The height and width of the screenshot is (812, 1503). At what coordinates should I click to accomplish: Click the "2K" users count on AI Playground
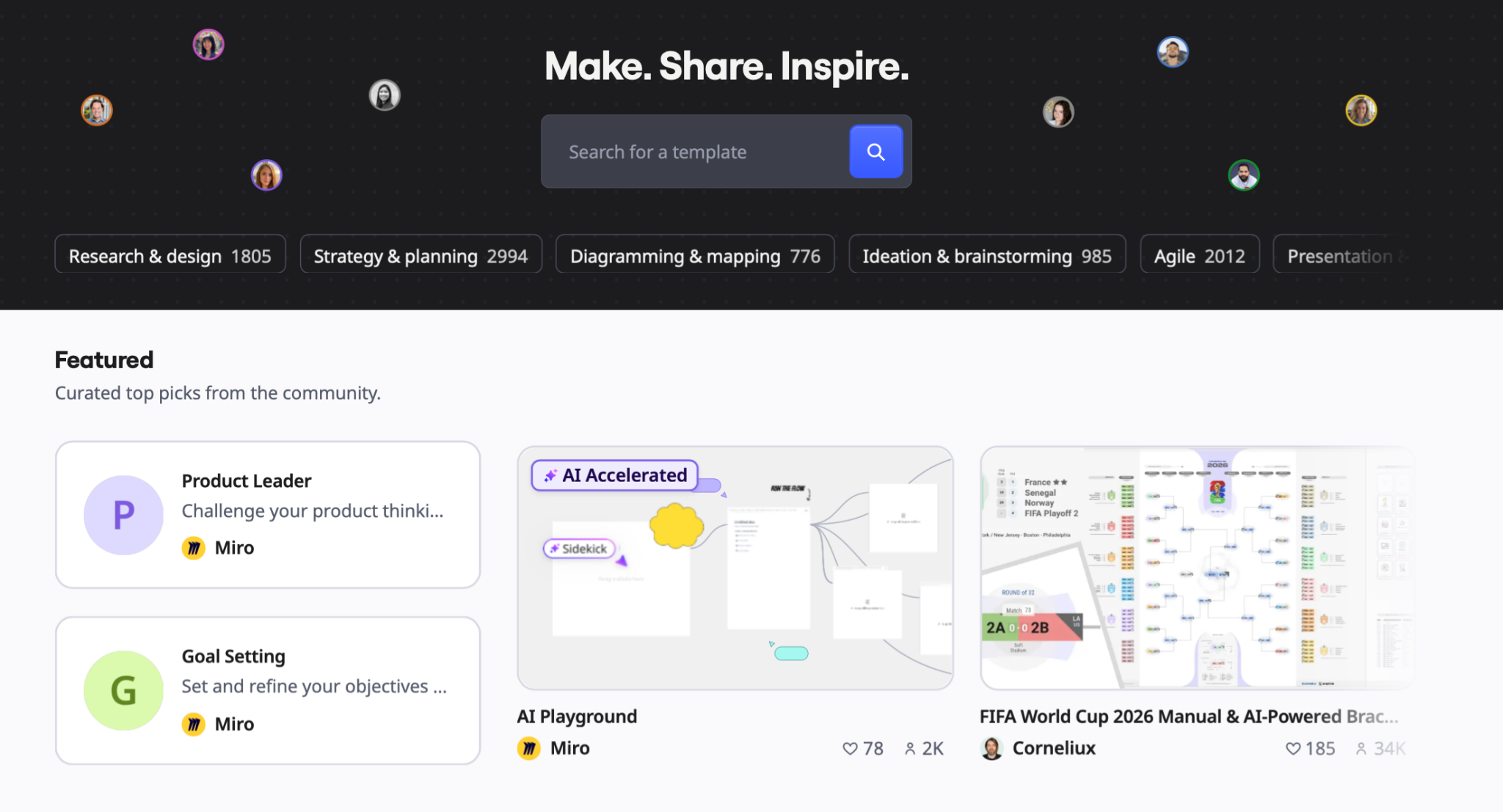click(933, 748)
